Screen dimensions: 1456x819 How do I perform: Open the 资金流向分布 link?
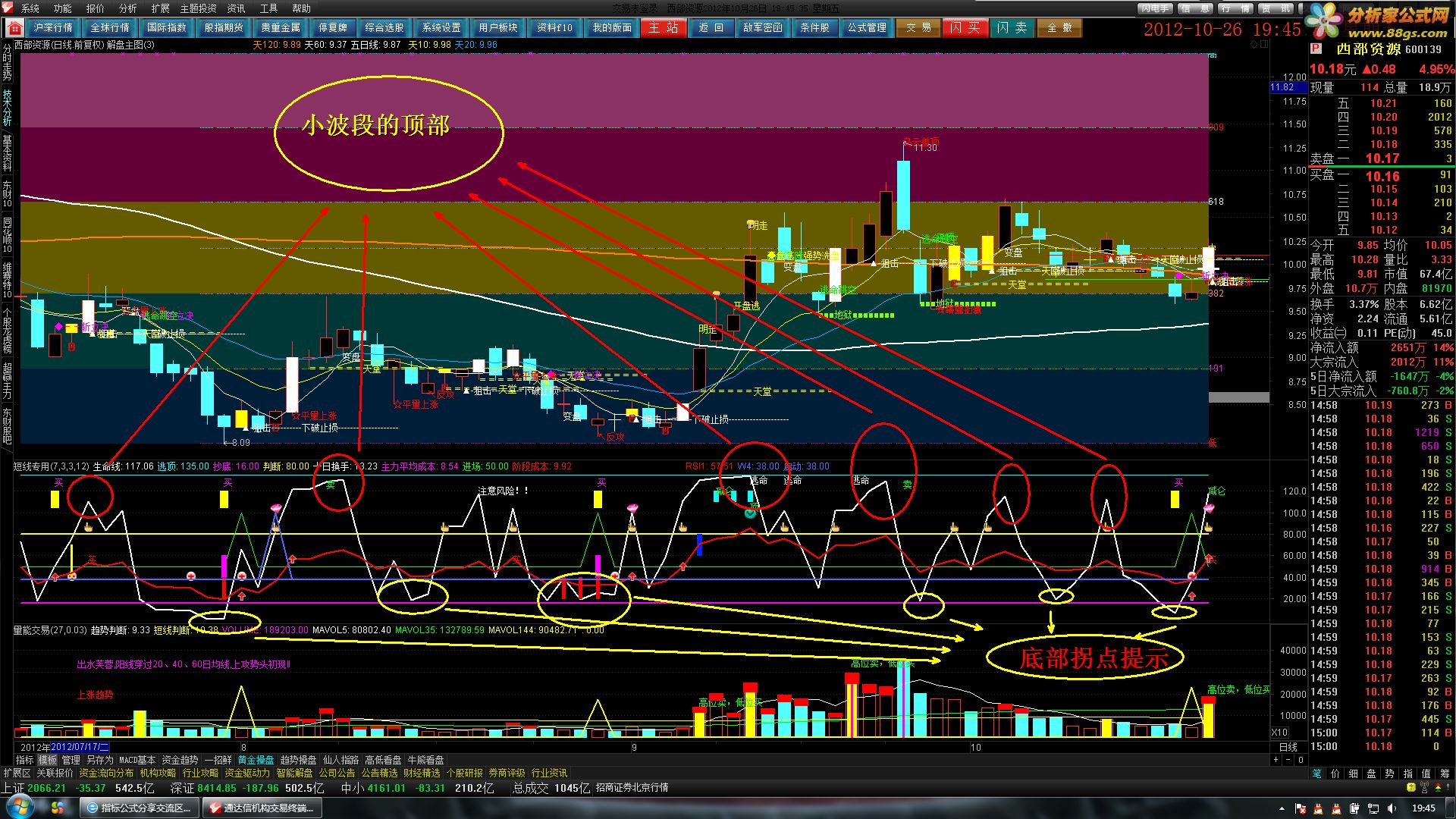pyautogui.click(x=106, y=773)
